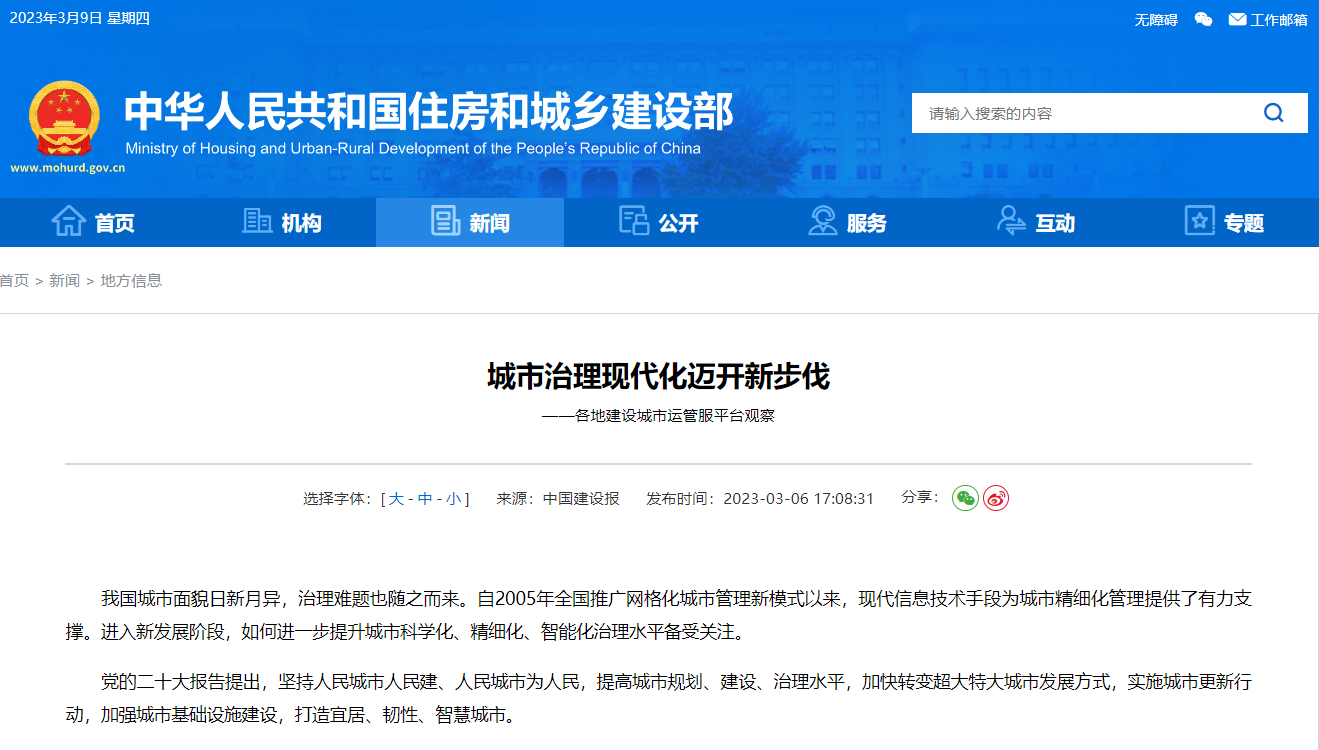Select medium font size 中
This screenshot has width=1319, height=750.
(x=425, y=499)
